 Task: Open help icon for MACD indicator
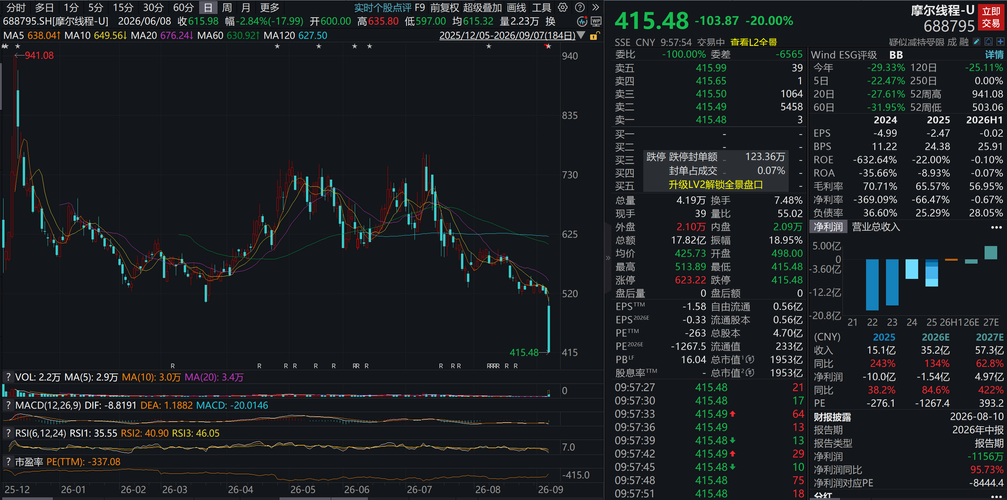point(8,406)
